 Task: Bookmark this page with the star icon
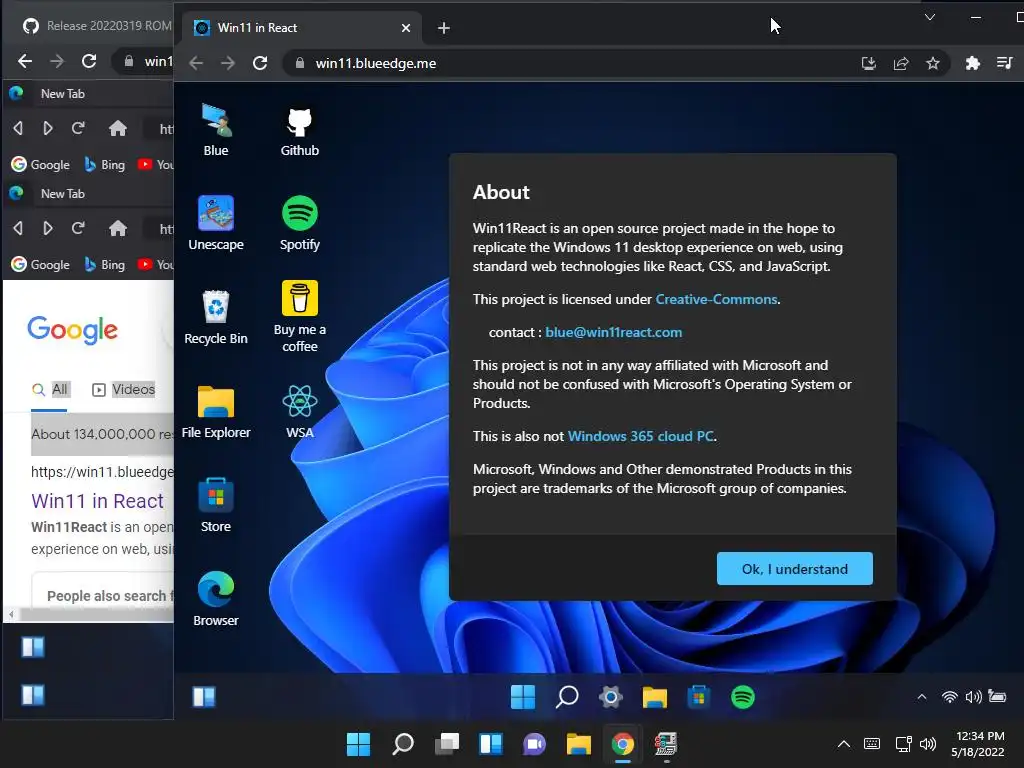click(933, 63)
